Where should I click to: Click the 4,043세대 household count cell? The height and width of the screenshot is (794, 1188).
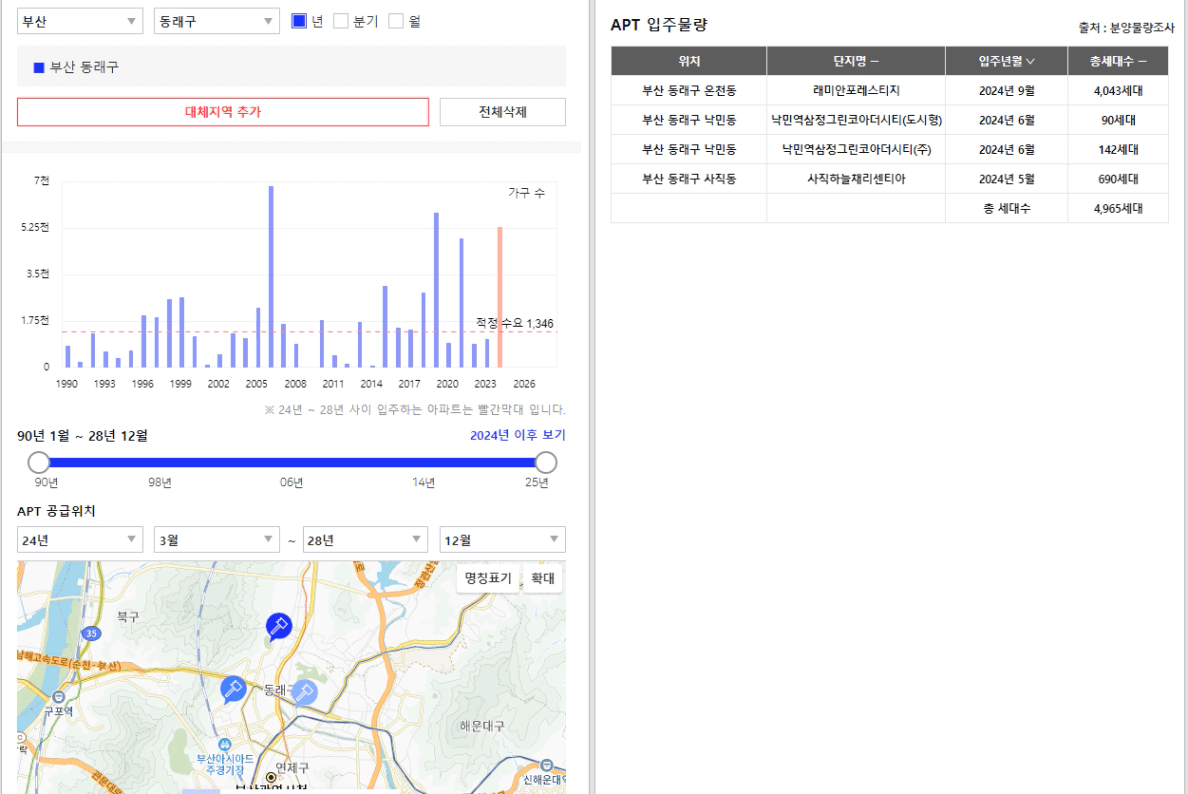click(1118, 91)
